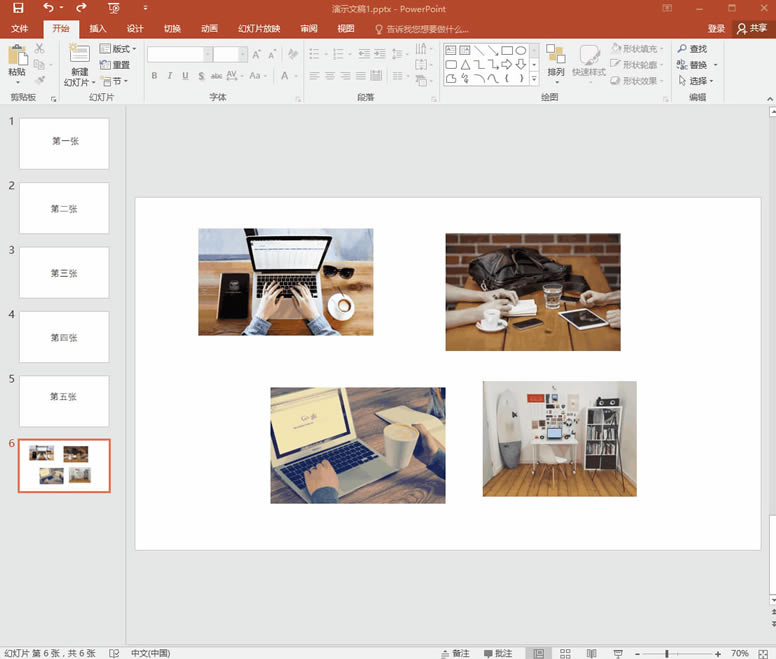Start slideshow from status bar icon
This screenshot has height=659, width=776.
tap(617, 653)
